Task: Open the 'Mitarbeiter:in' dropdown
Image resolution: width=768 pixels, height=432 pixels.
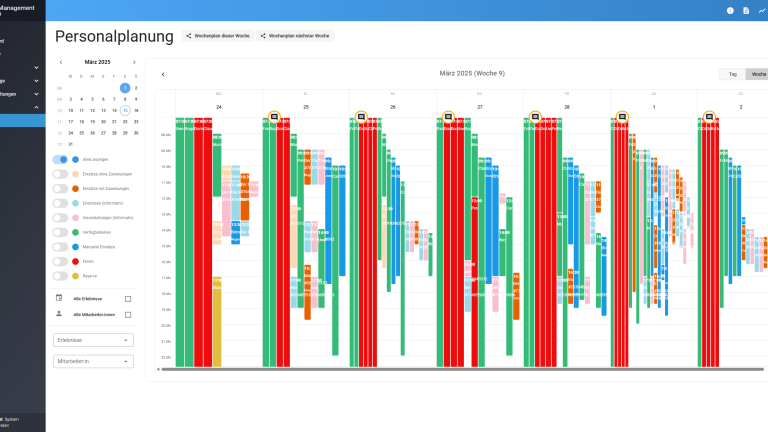Action: click(x=93, y=360)
